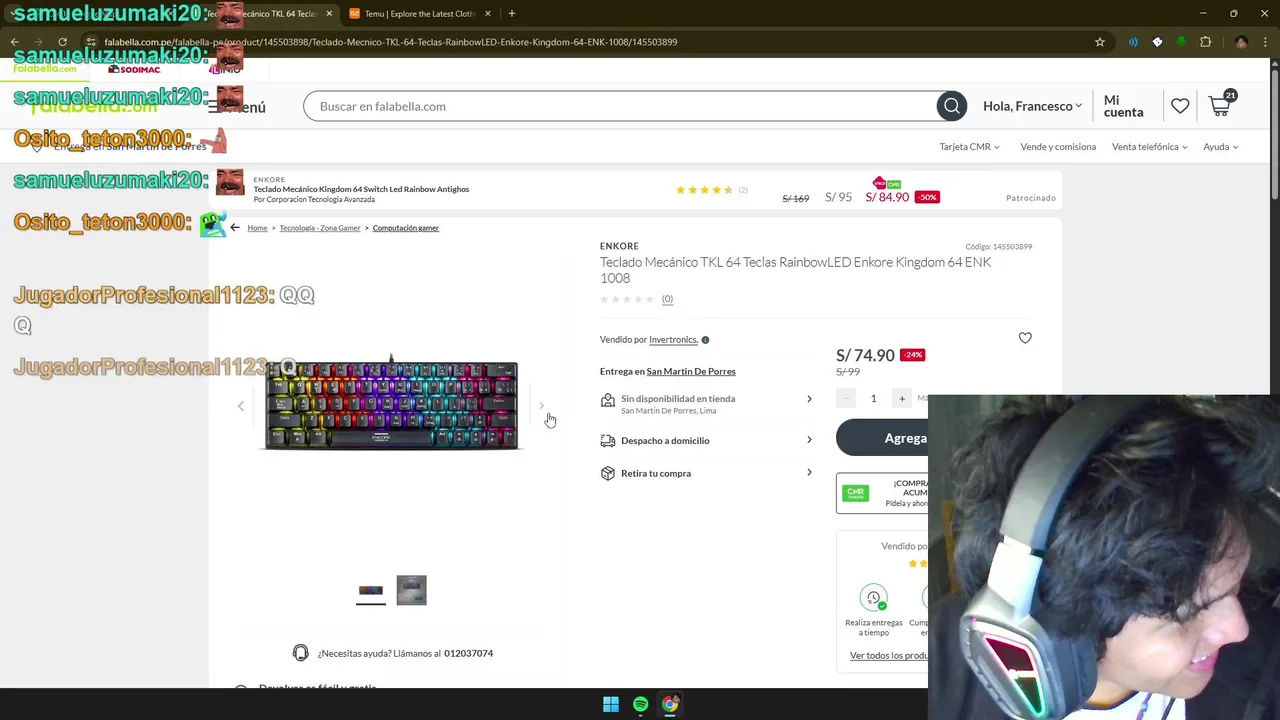Go back using the breadcrumb arrow

click(x=235, y=228)
